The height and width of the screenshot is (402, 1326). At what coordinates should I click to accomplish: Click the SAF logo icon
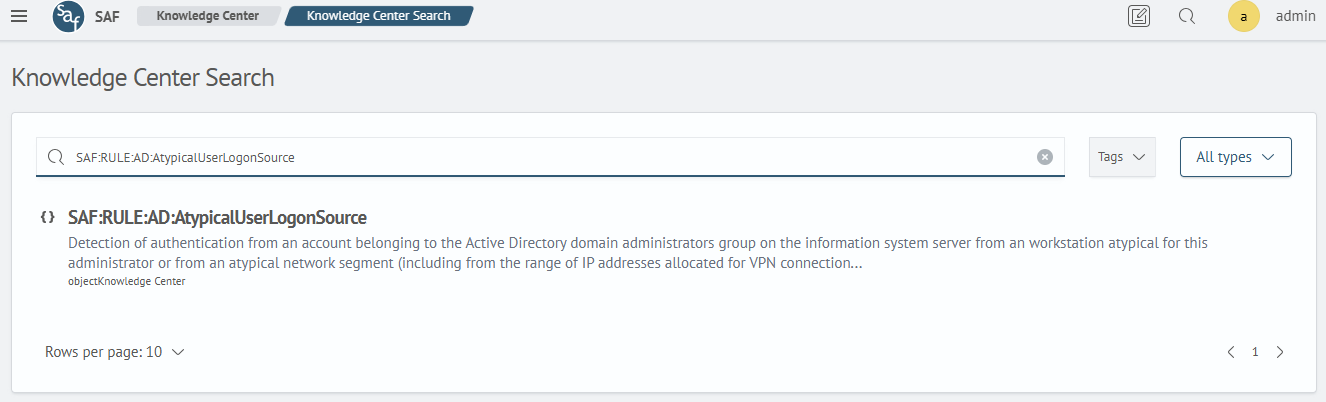pos(69,16)
